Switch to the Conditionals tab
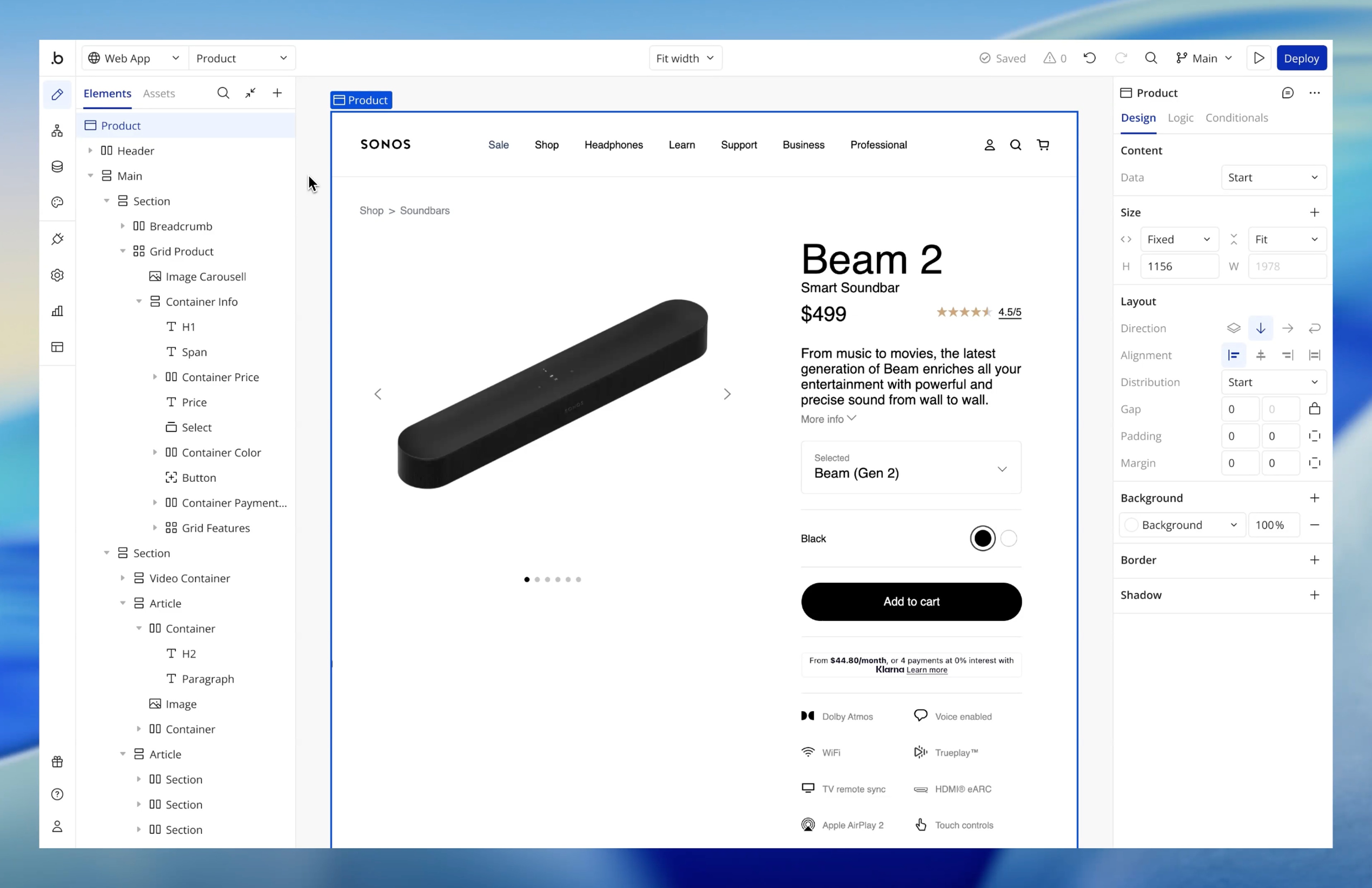Image resolution: width=1372 pixels, height=888 pixels. point(1237,118)
